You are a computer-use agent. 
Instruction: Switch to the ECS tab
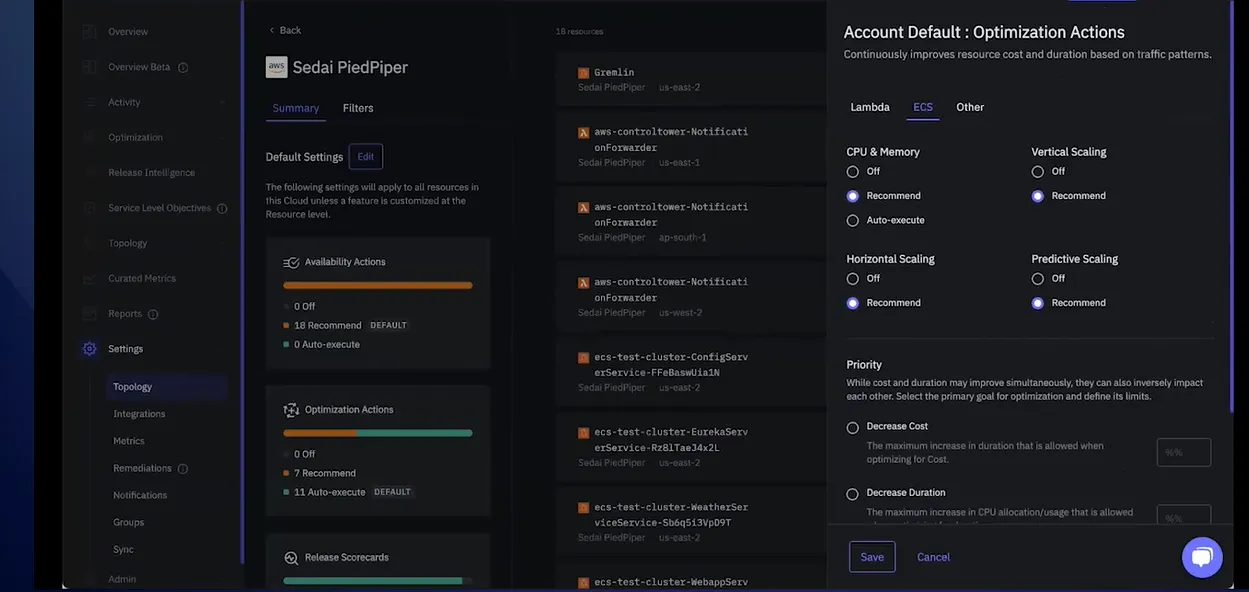[x=923, y=107]
